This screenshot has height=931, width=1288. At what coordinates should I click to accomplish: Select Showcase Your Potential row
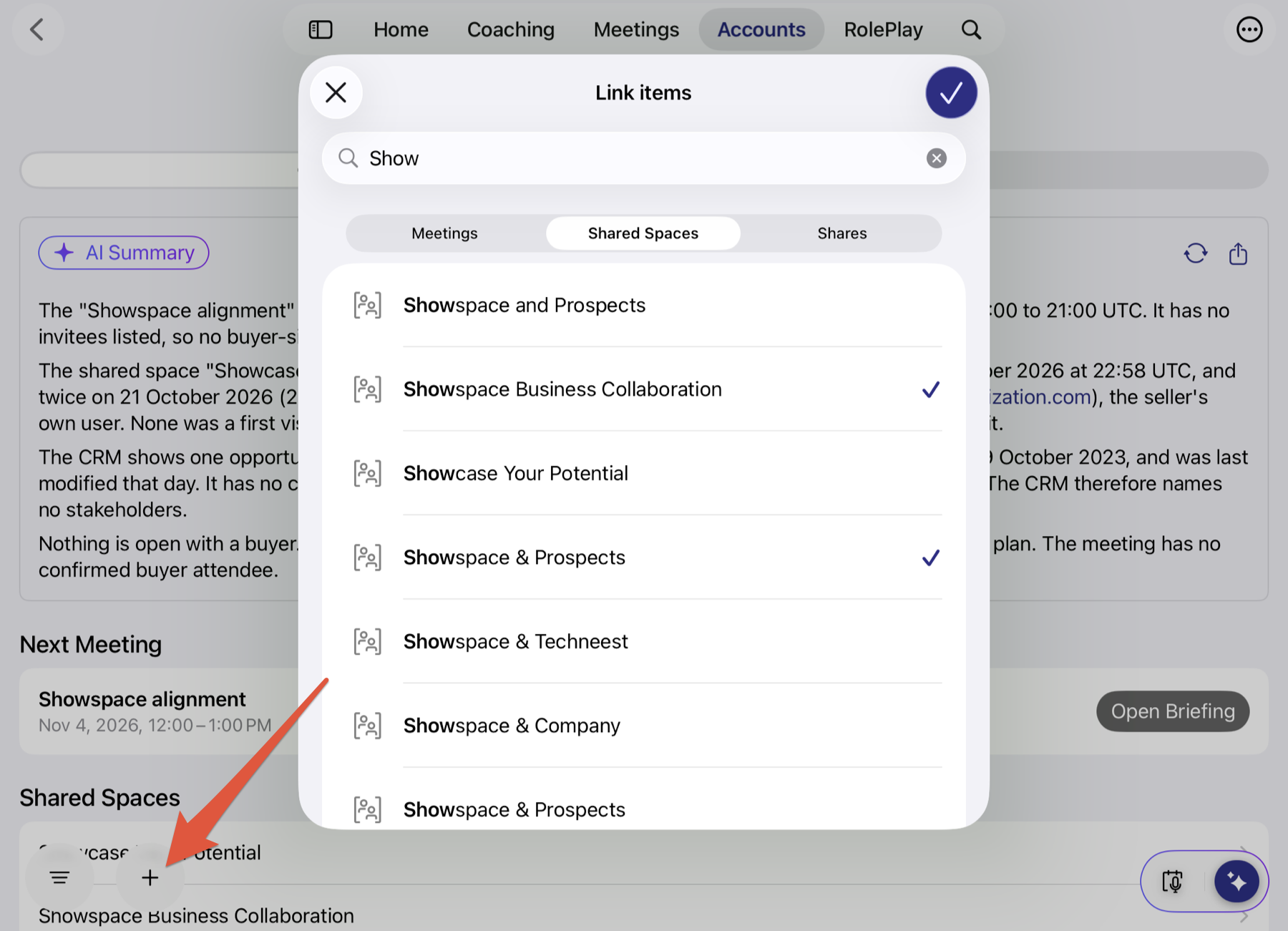[643, 474]
